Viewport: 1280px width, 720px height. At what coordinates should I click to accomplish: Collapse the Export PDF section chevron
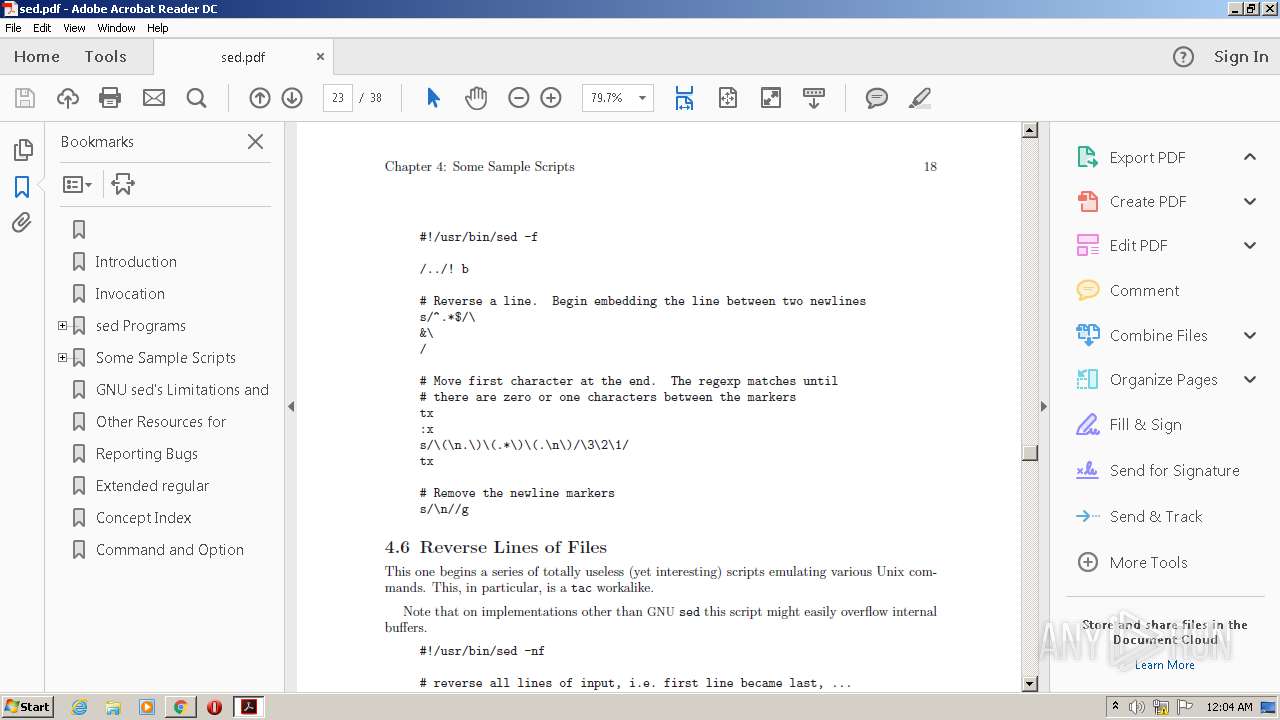click(x=1250, y=157)
